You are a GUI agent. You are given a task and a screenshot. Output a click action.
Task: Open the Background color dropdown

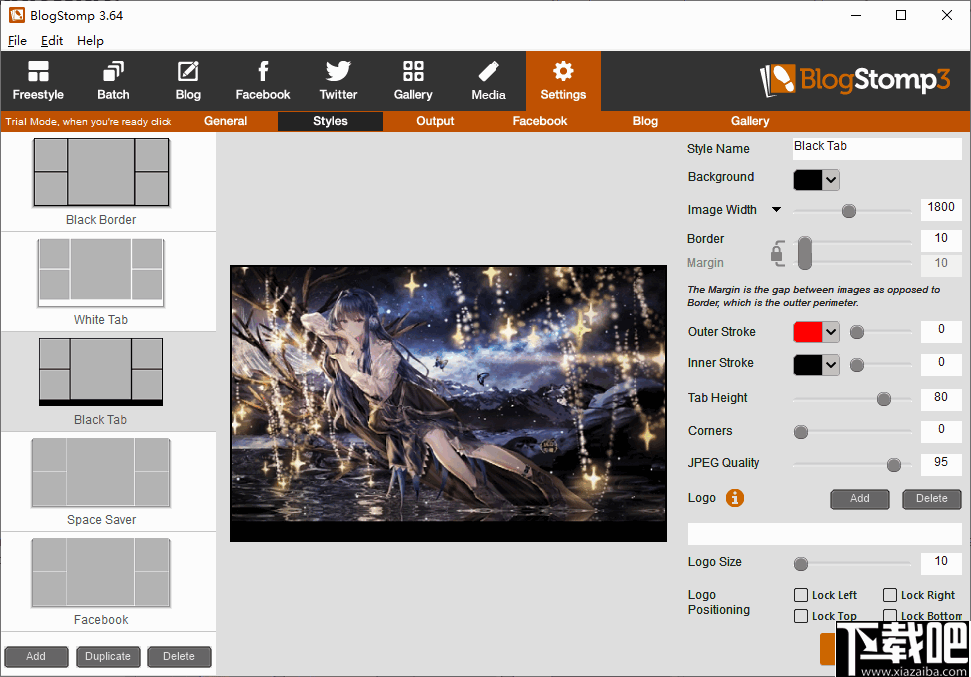[x=831, y=180]
